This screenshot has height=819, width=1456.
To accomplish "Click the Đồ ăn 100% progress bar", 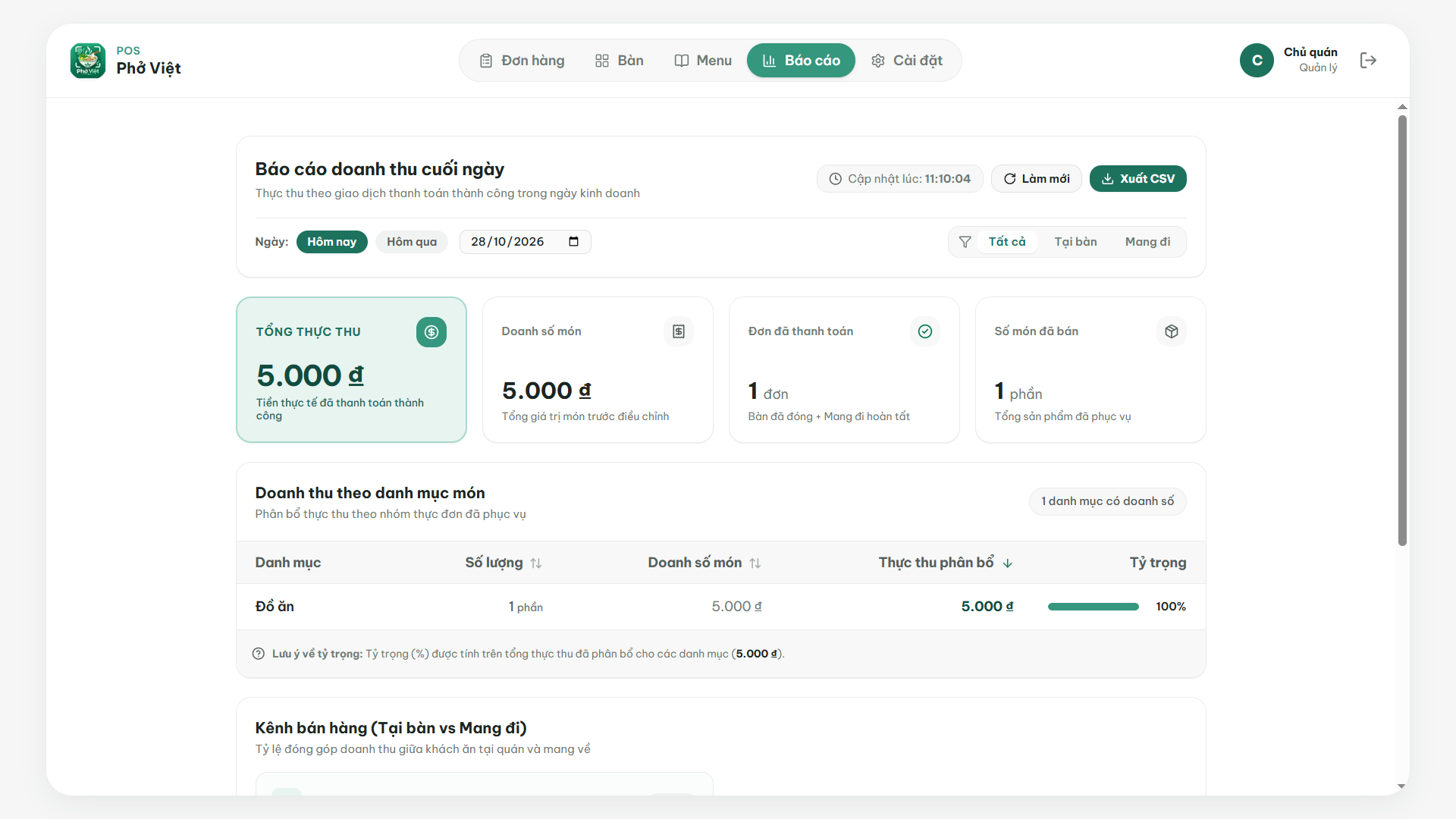I will pyautogui.click(x=1094, y=607).
